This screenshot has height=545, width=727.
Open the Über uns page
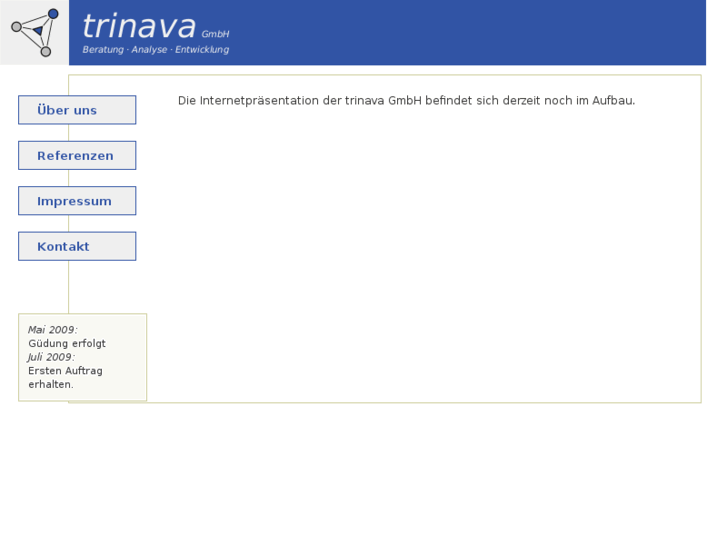[77, 110]
